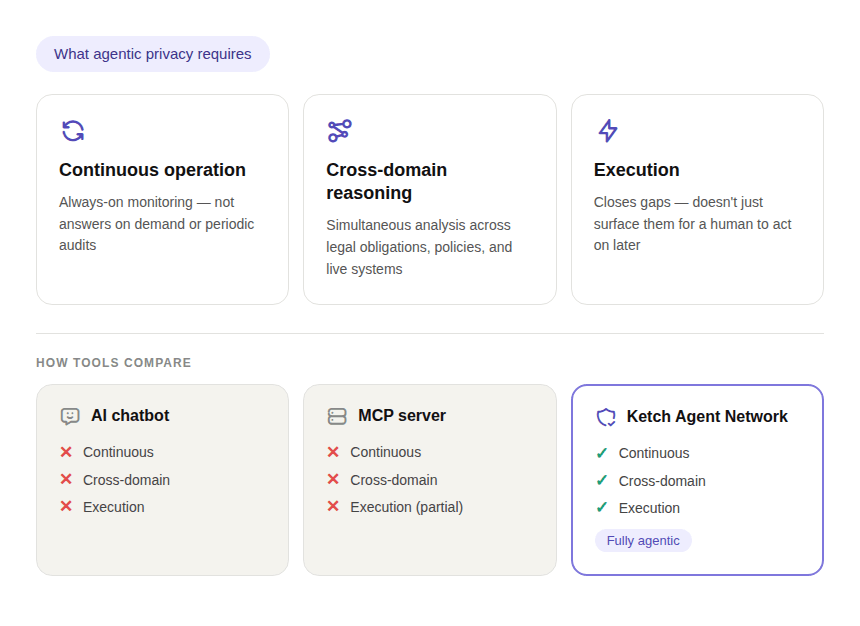860x626 pixels.
Task: Click 'Continuous' text in AI chatbot card
Action: (x=118, y=452)
